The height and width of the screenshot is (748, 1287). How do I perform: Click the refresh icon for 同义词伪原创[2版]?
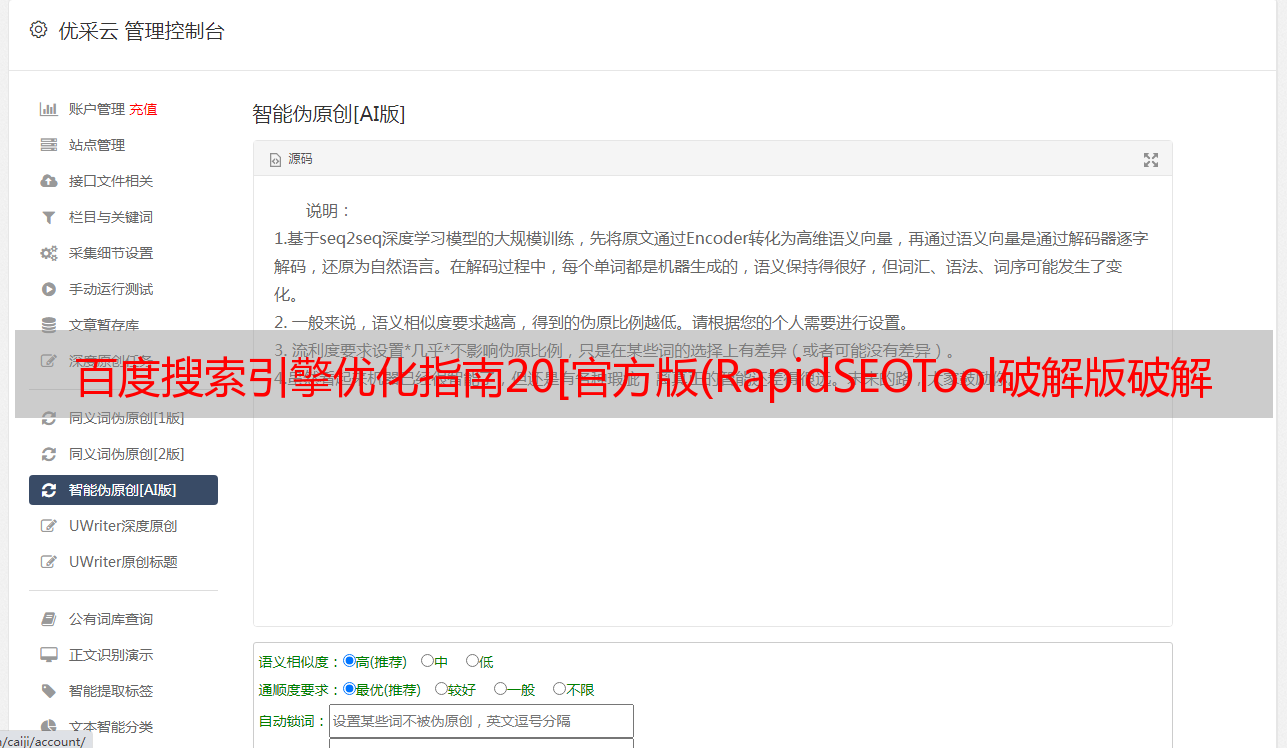(48, 454)
